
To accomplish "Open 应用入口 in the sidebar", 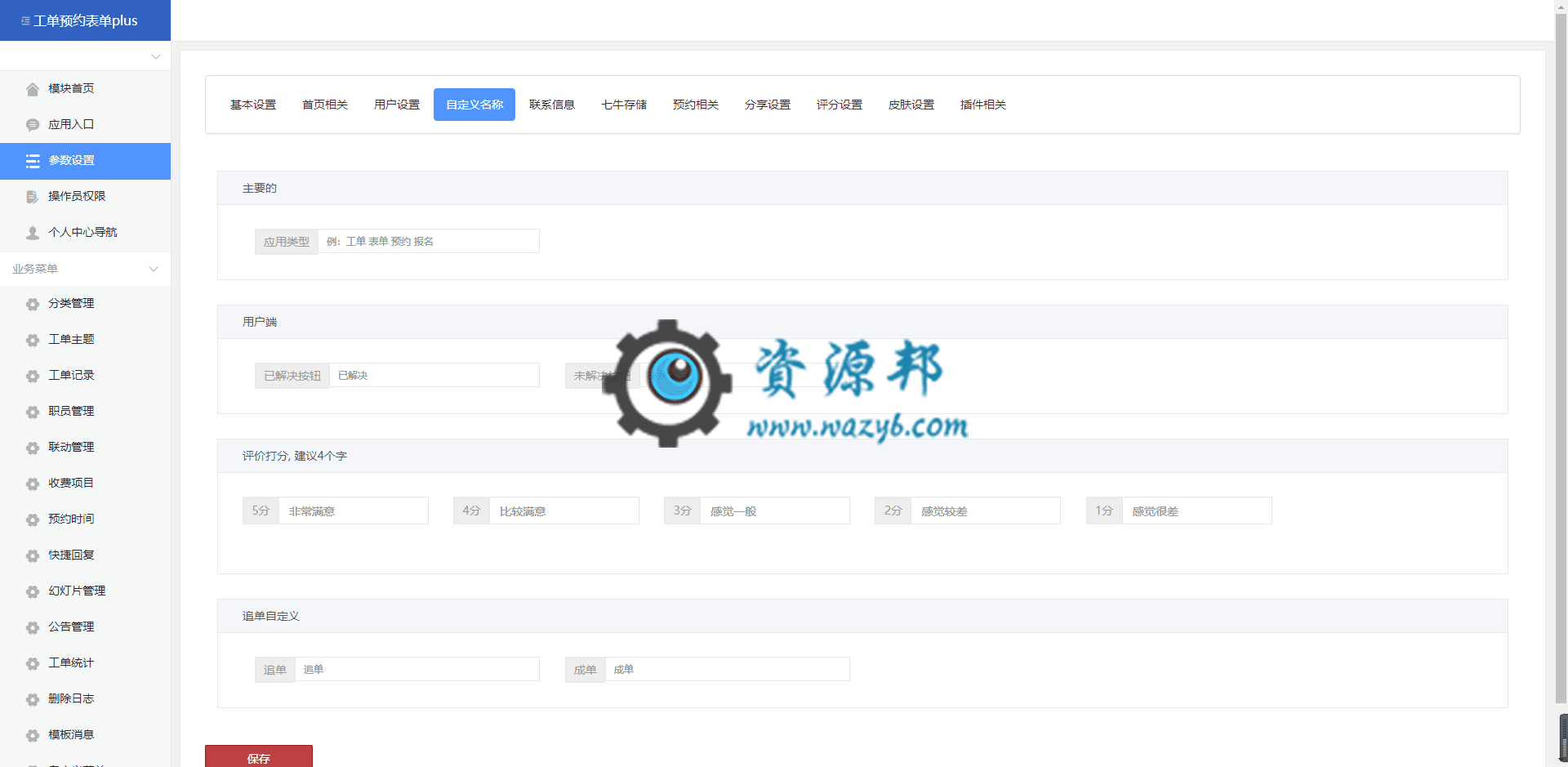I will pos(85,124).
